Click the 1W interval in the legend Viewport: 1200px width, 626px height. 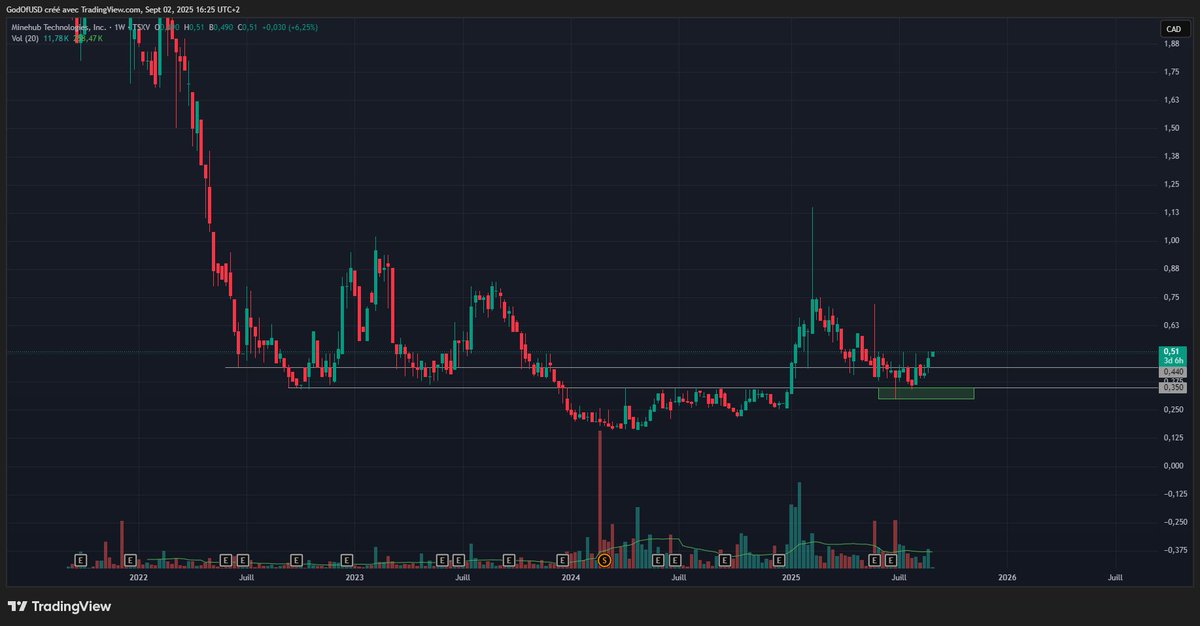click(119, 27)
